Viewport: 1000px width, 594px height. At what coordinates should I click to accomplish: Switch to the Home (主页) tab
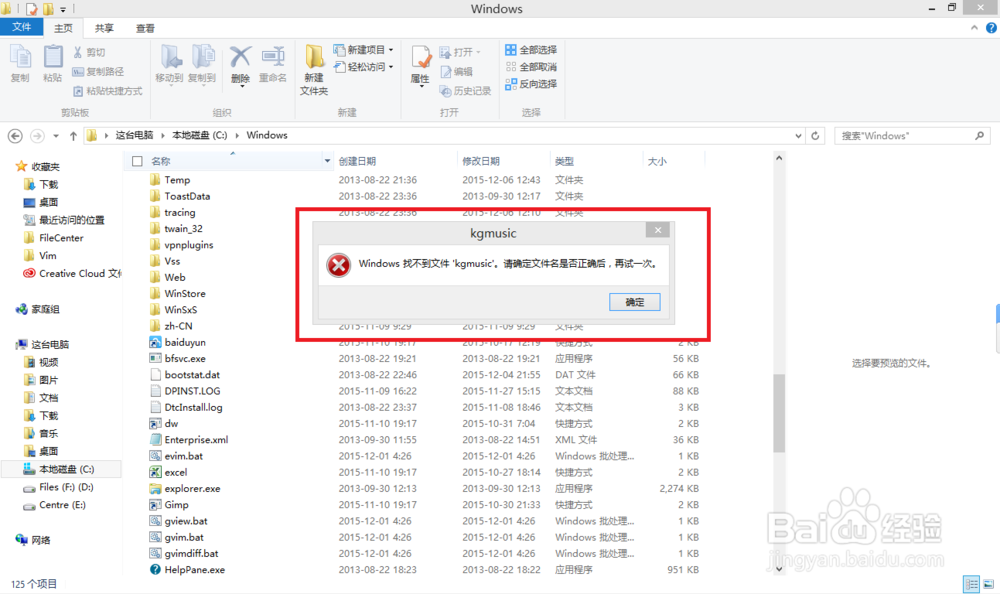pos(63,28)
